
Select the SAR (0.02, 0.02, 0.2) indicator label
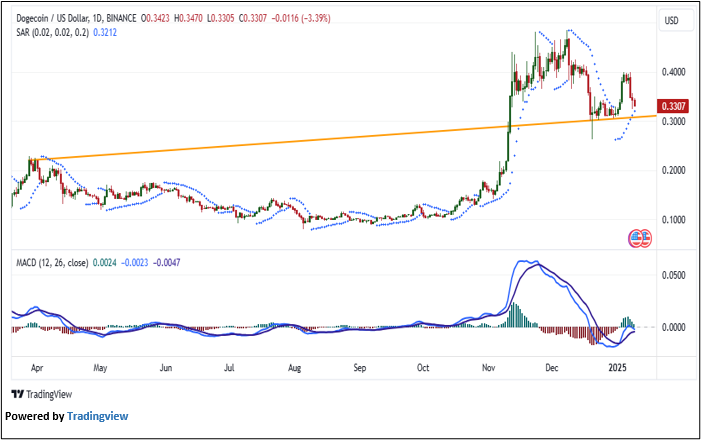point(52,33)
